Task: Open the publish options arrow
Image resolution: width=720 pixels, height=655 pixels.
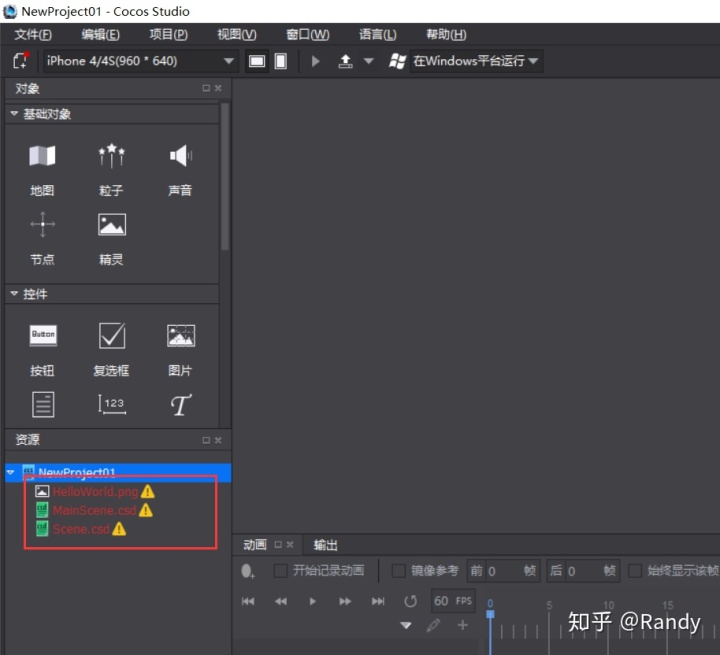Action: [368, 61]
